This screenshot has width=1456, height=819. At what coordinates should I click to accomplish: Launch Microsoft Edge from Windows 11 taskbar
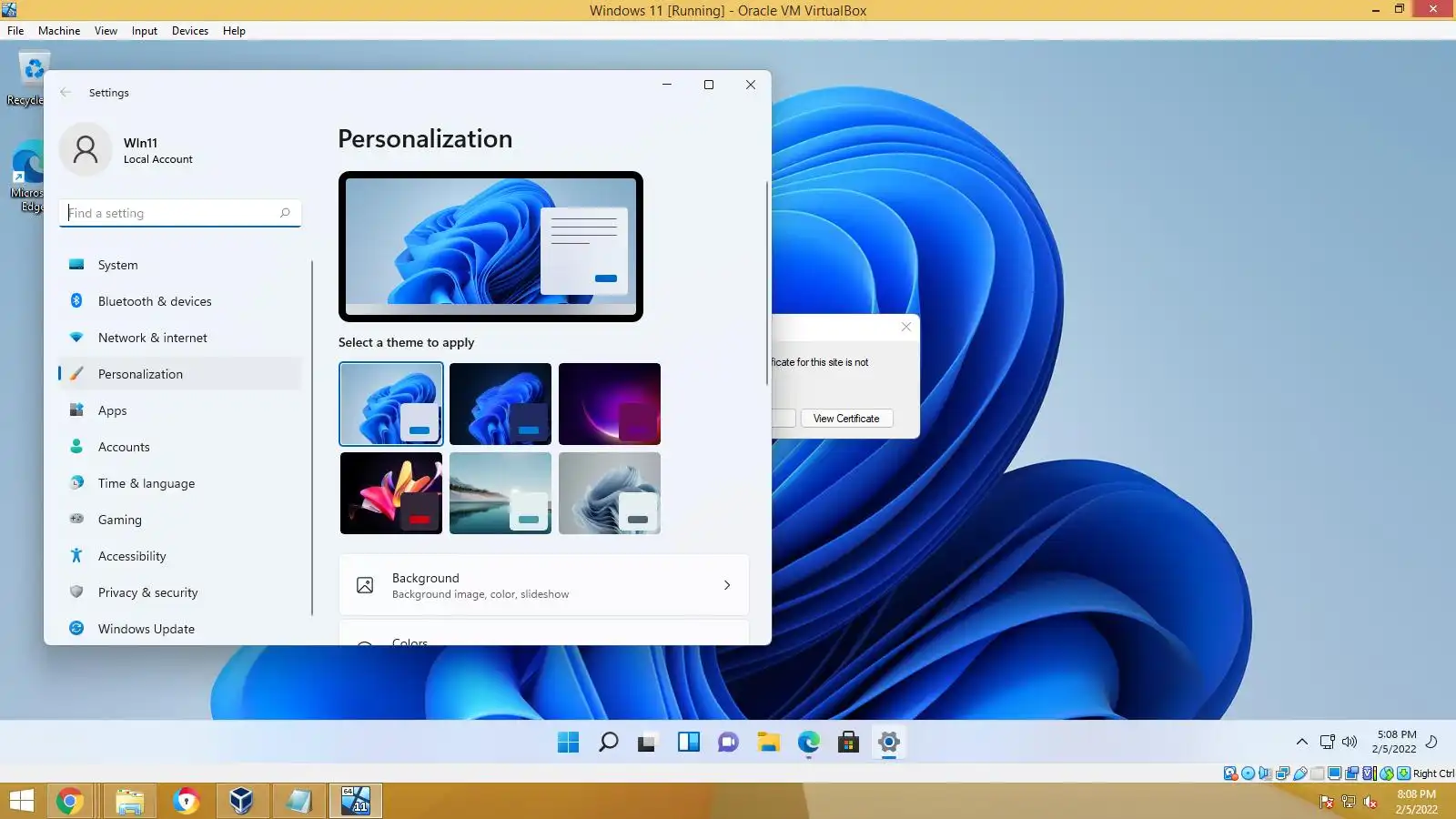(x=809, y=743)
